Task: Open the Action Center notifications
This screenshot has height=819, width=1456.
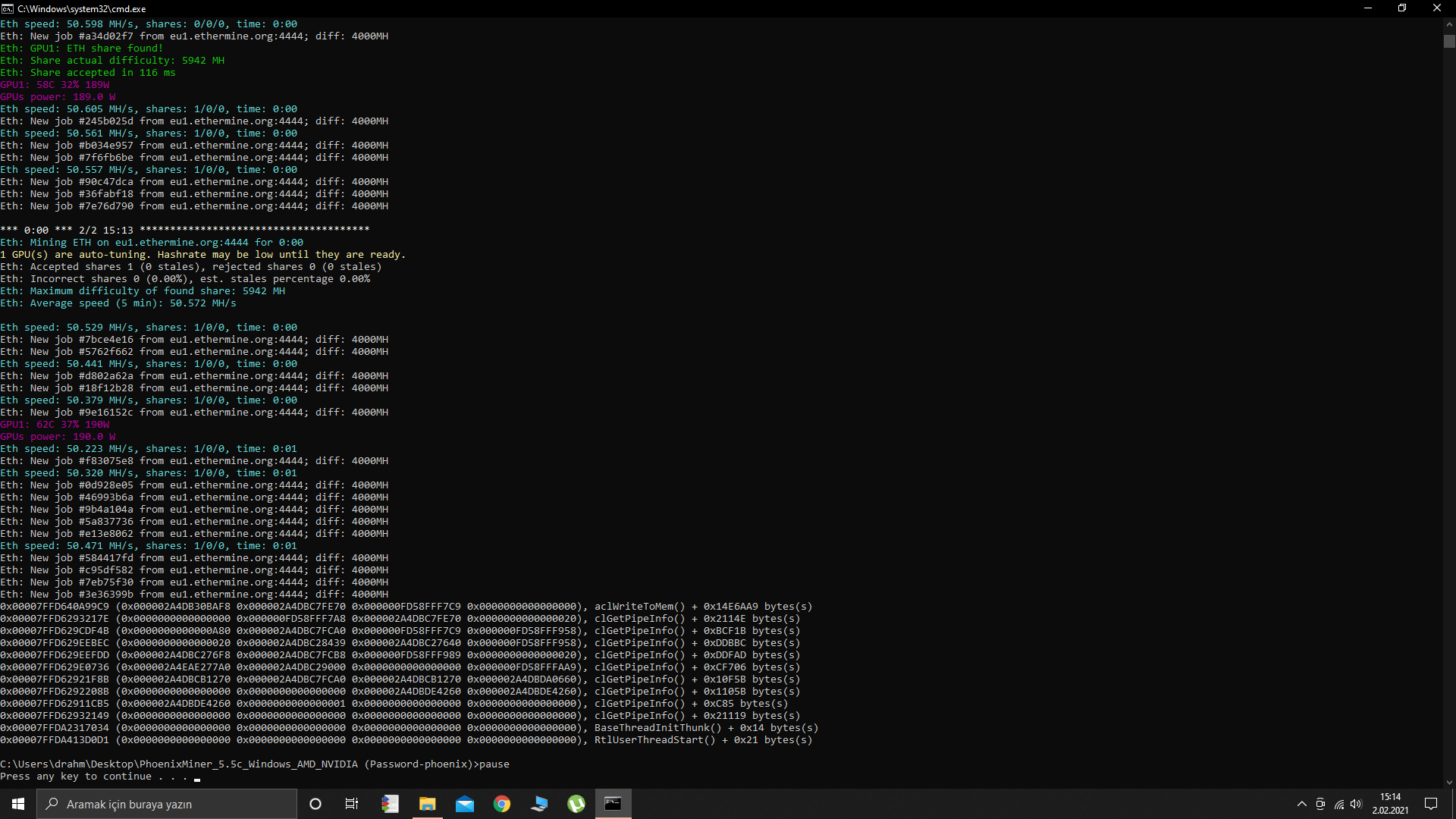Action: [x=1431, y=804]
